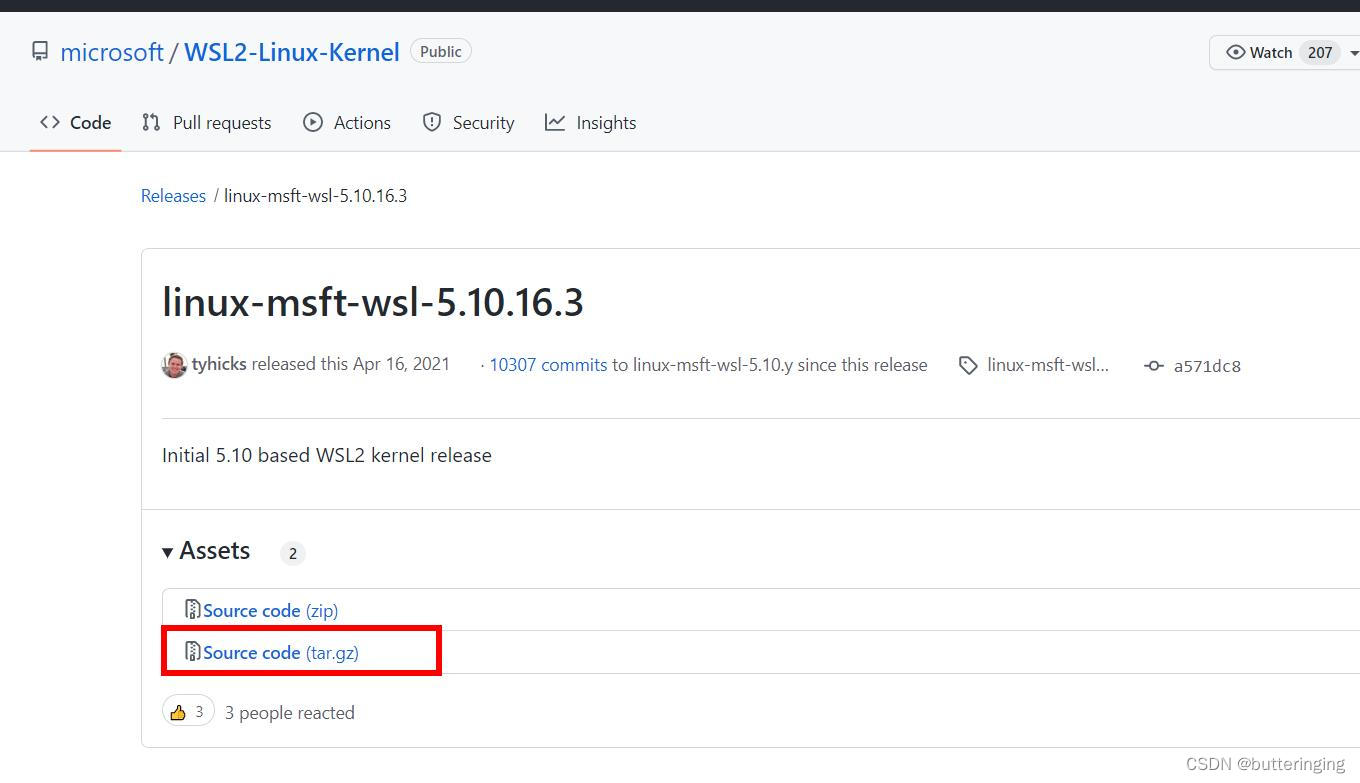1360x783 pixels.
Task: Click the 207 watchers count
Action: point(1320,52)
